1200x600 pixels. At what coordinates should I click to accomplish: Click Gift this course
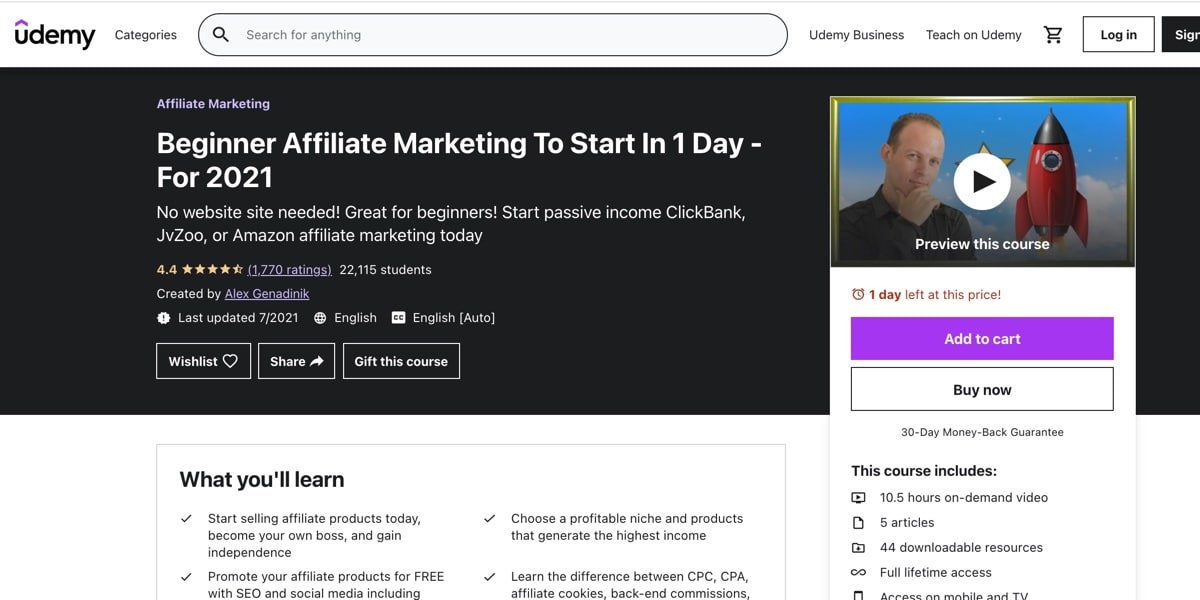click(x=401, y=361)
